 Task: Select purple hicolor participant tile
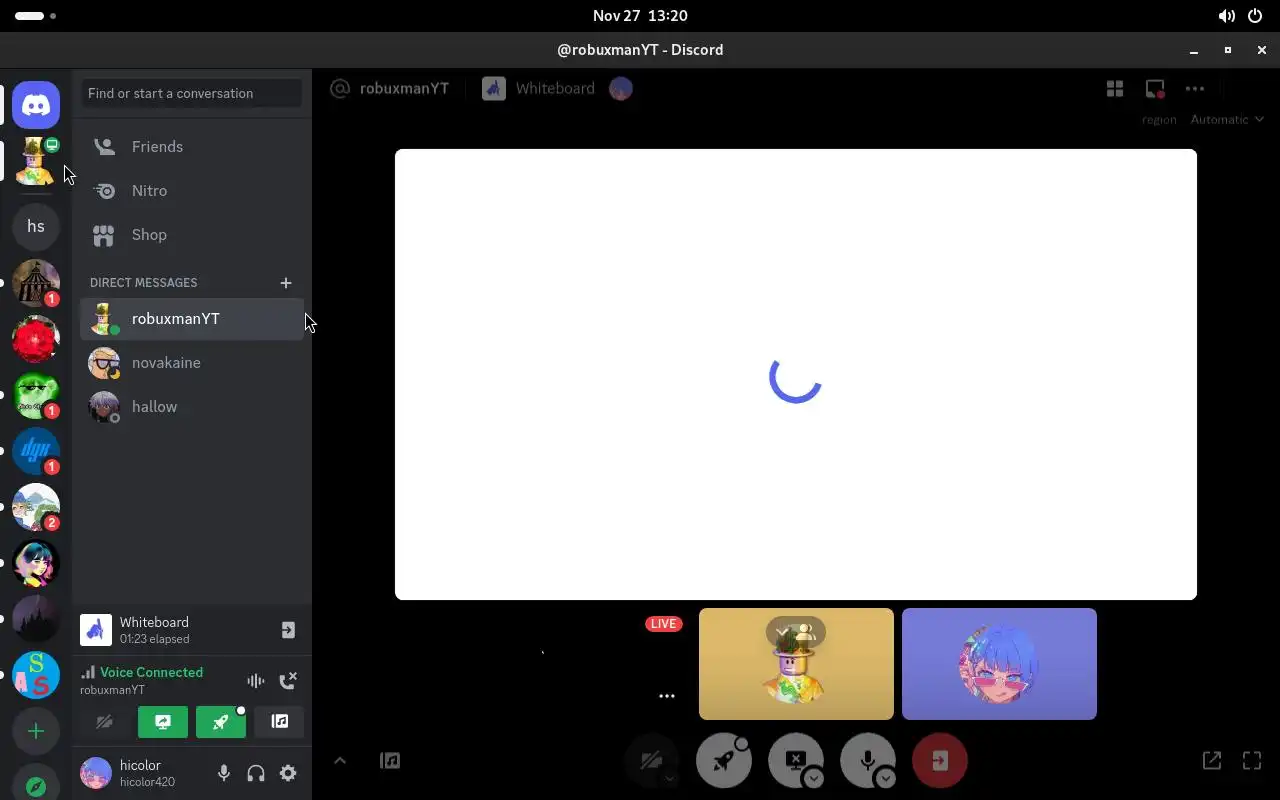point(999,664)
